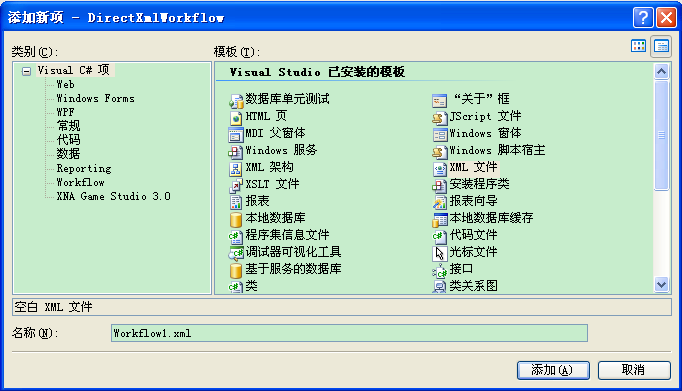Click the 调试器可视化工具 label
The width and height of the screenshot is (682, 391).
[x=293, y=252]
